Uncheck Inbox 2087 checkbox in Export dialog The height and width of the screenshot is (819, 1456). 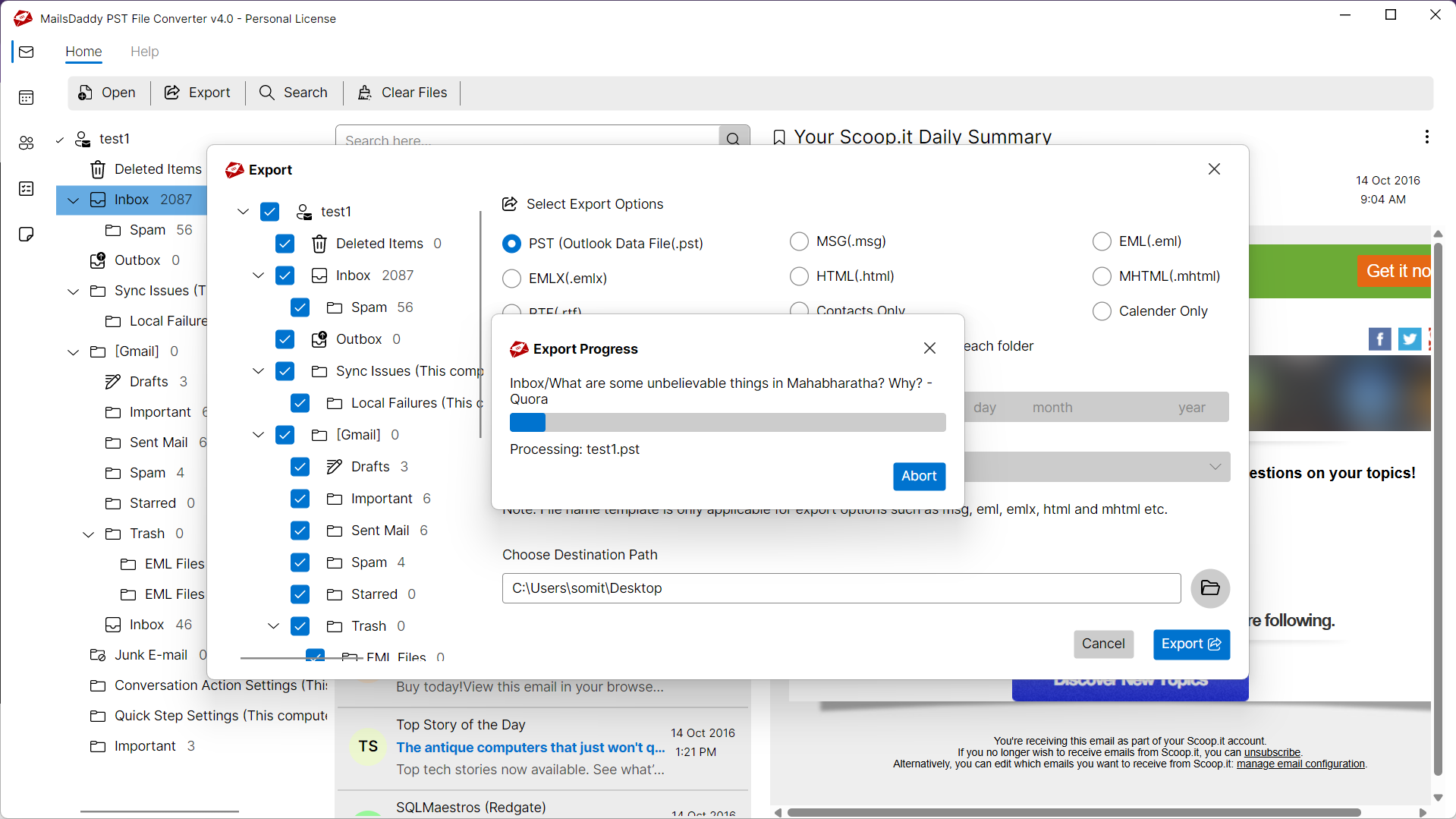click(285, 276)
